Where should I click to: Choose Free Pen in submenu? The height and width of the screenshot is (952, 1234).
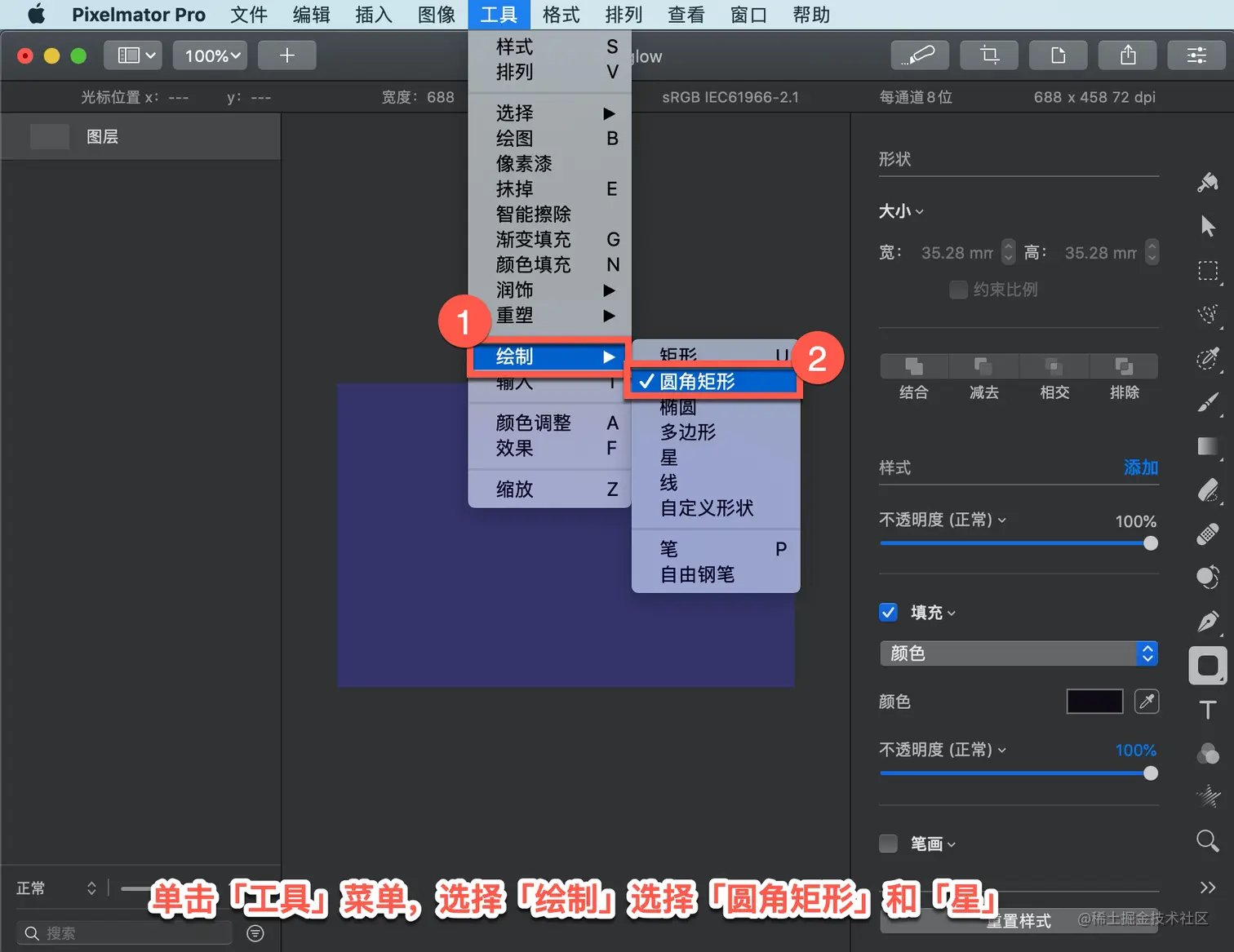(716, 575)
